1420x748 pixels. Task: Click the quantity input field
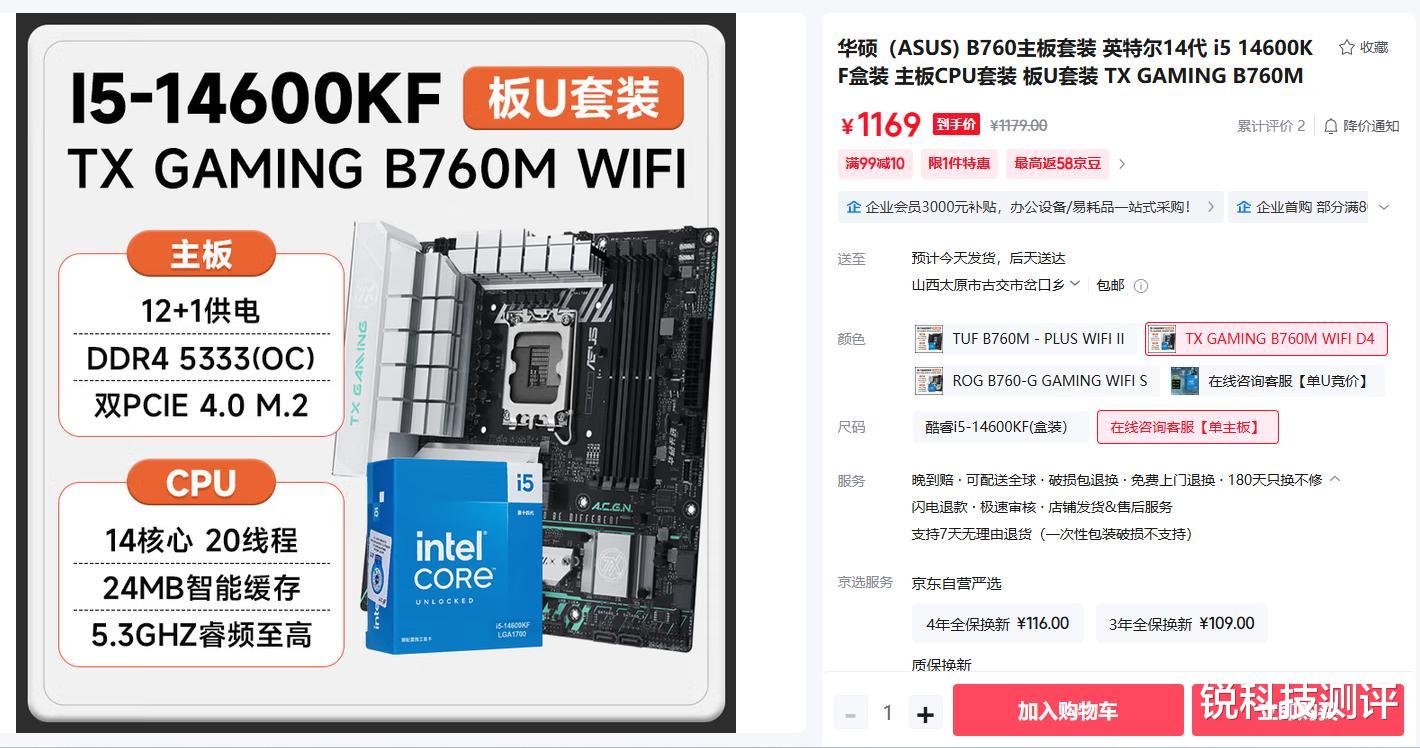point(887,713)
